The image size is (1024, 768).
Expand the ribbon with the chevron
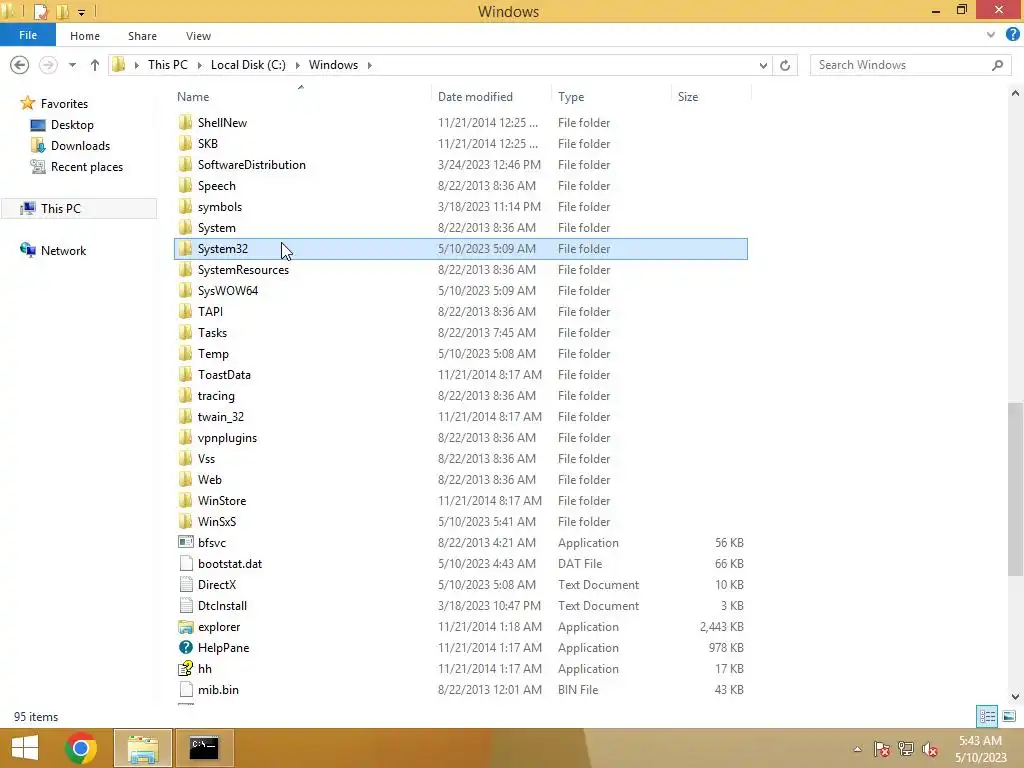pos(991,35)
